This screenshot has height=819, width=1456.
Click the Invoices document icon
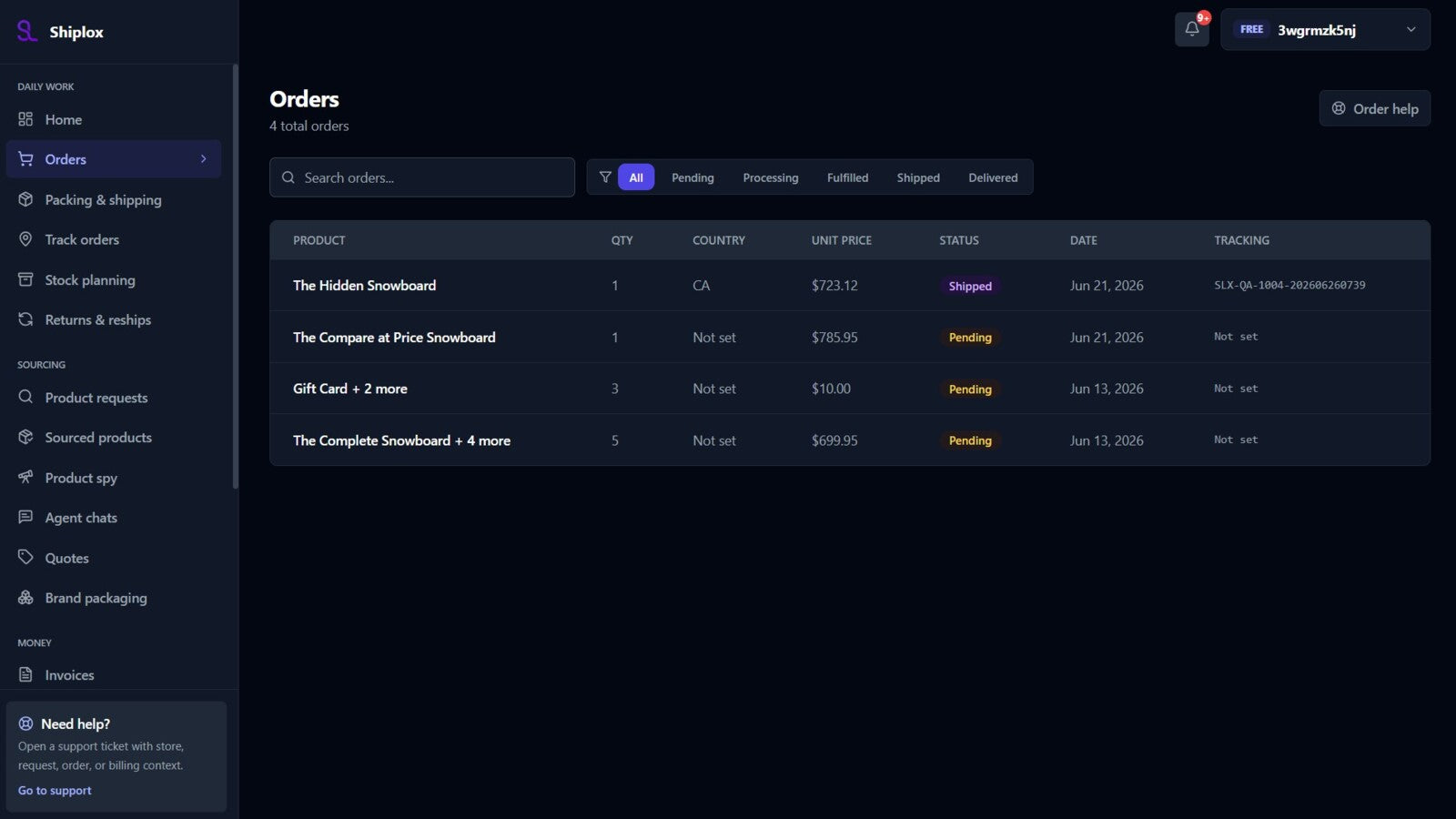(x=25, y=674)
